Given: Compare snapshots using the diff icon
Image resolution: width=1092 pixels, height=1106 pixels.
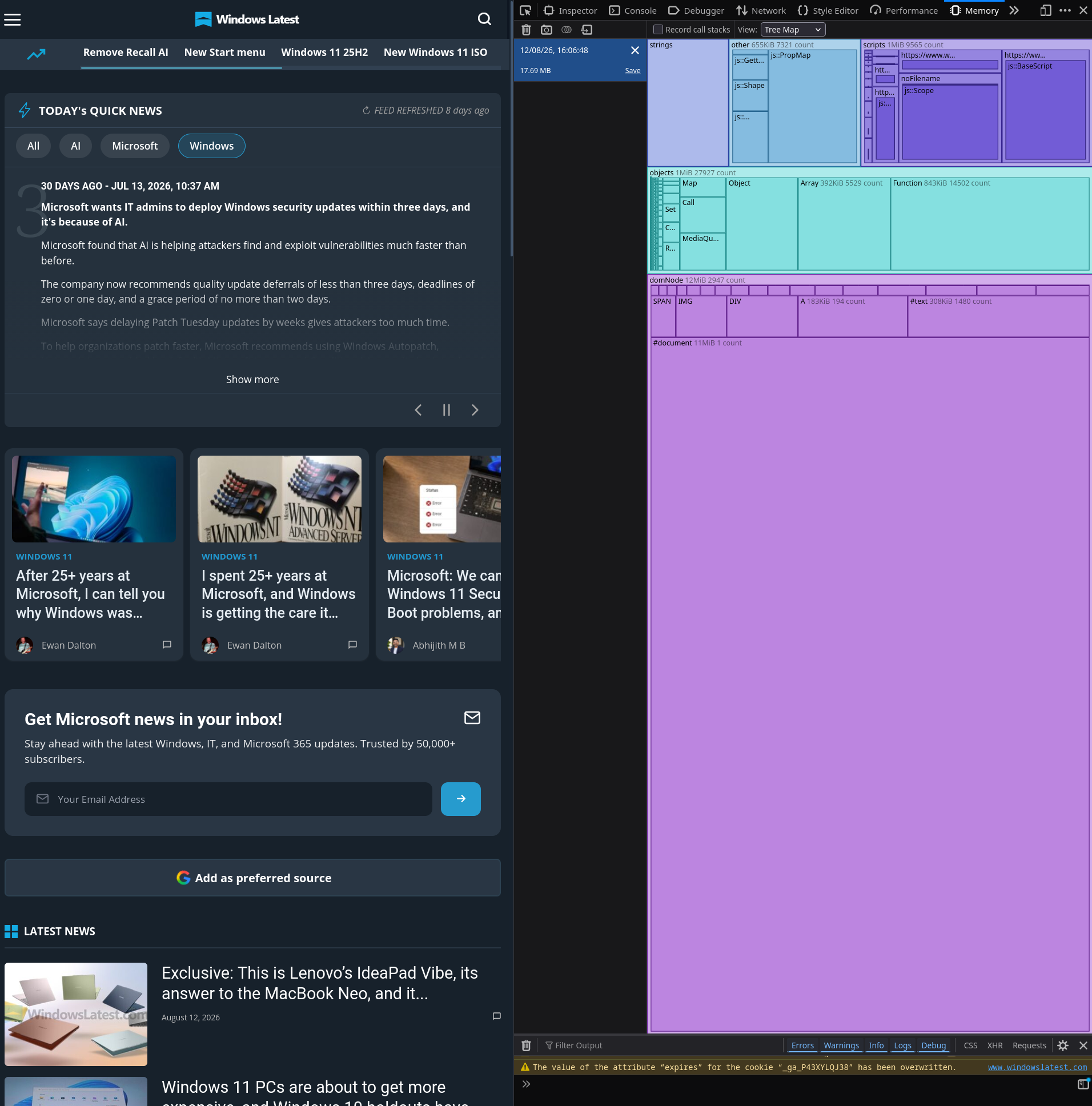Looking at the screenshot, I should pyautogui.click(x=567, y=30).
